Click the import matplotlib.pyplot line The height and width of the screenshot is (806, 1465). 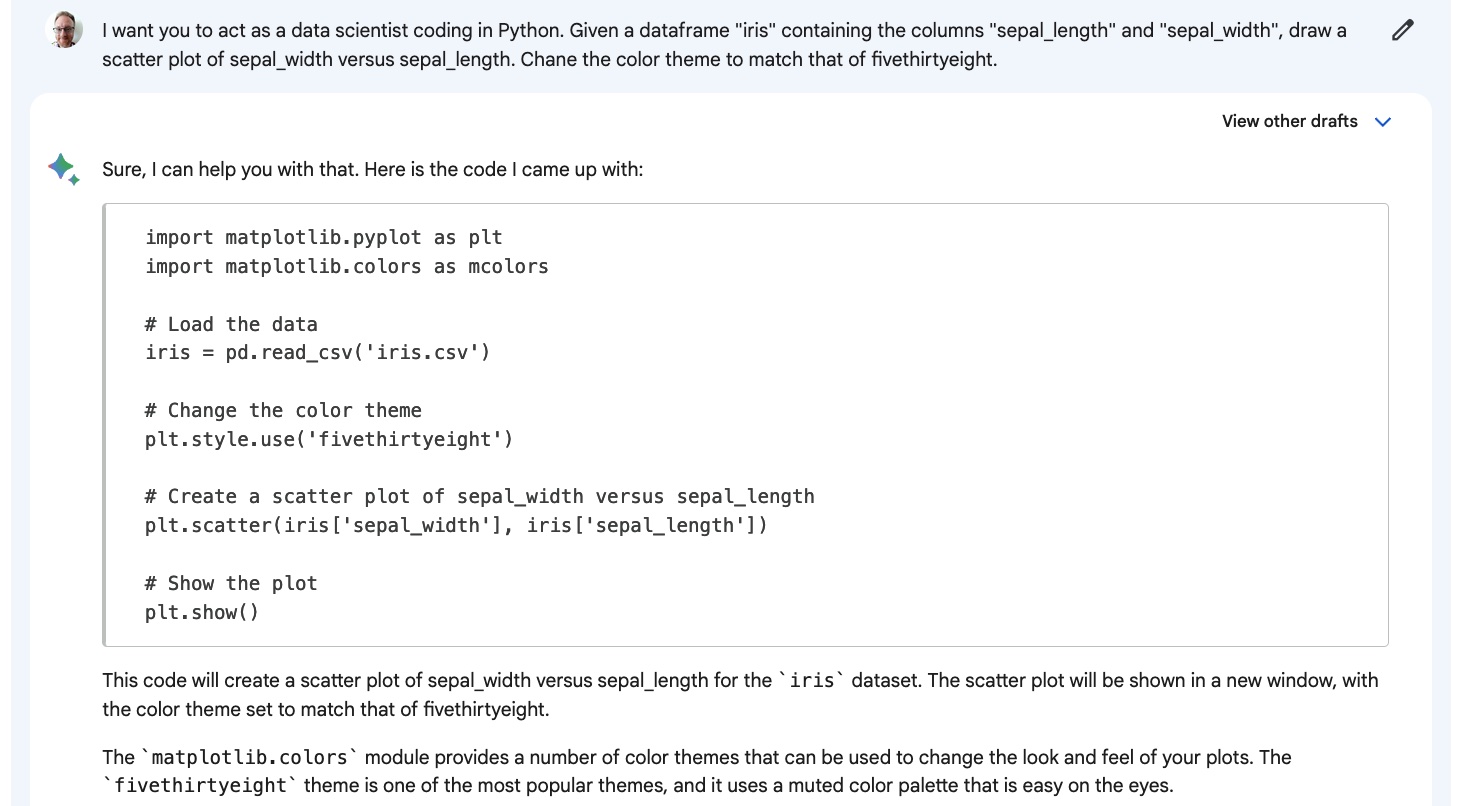click(x=323, y=237)
